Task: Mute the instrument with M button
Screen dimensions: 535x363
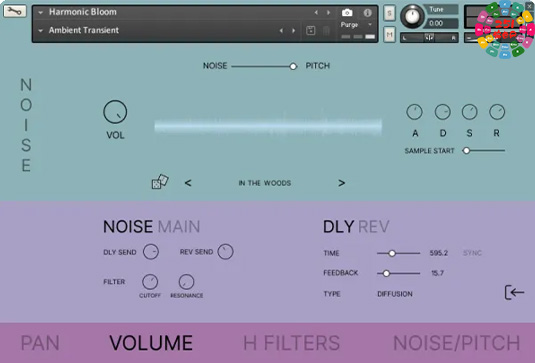Action: [x=389, y=34]
